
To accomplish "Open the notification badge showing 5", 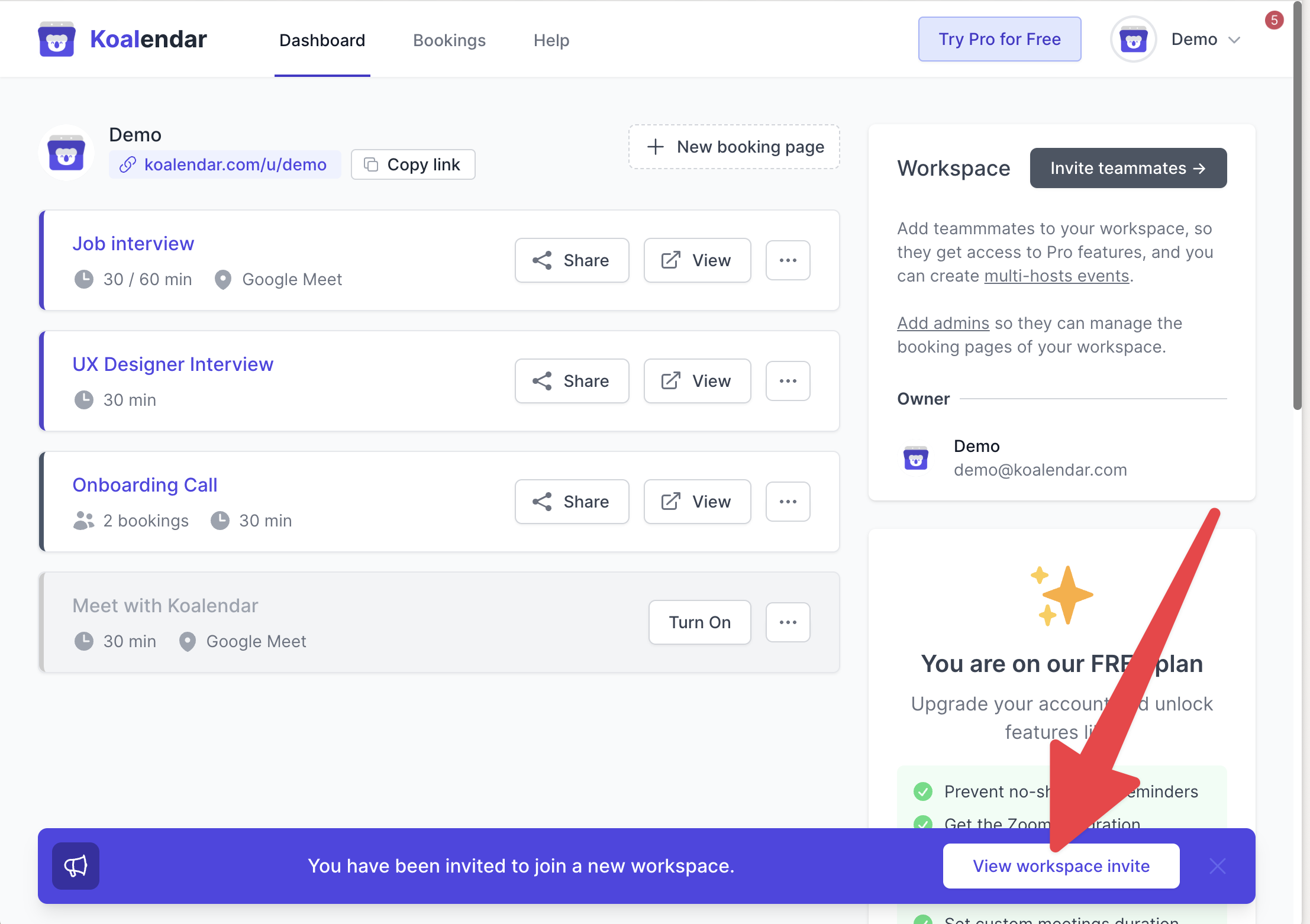I will (1274, 20).
